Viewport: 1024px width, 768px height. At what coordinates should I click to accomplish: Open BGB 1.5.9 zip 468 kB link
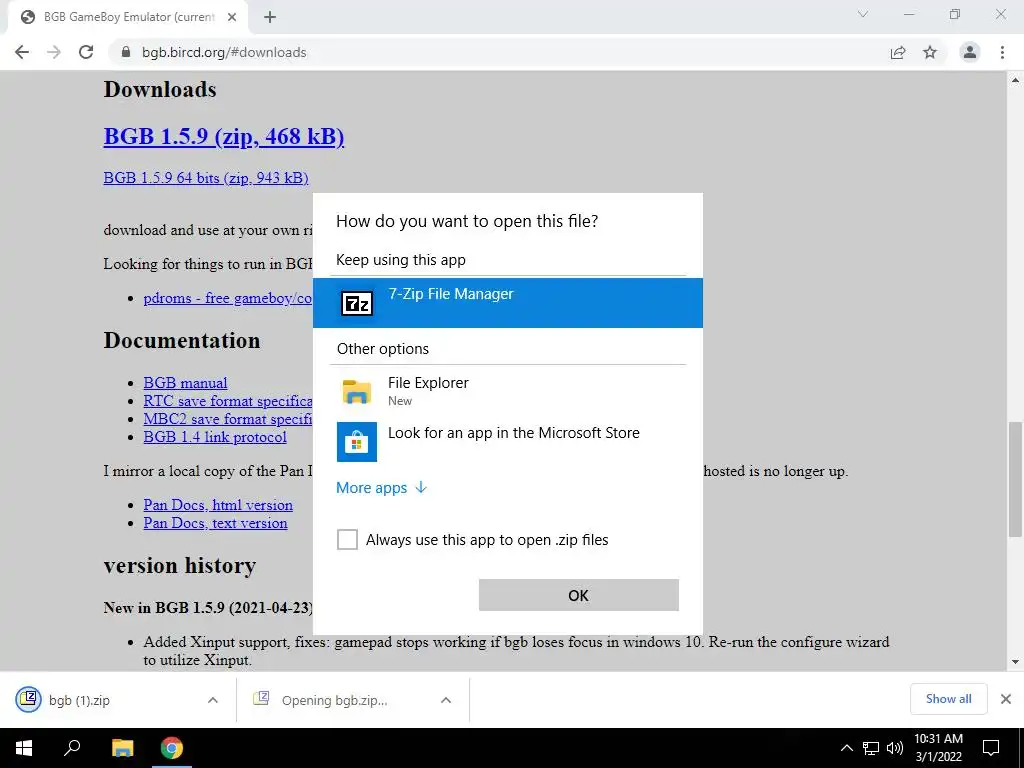tap(224, 136)
